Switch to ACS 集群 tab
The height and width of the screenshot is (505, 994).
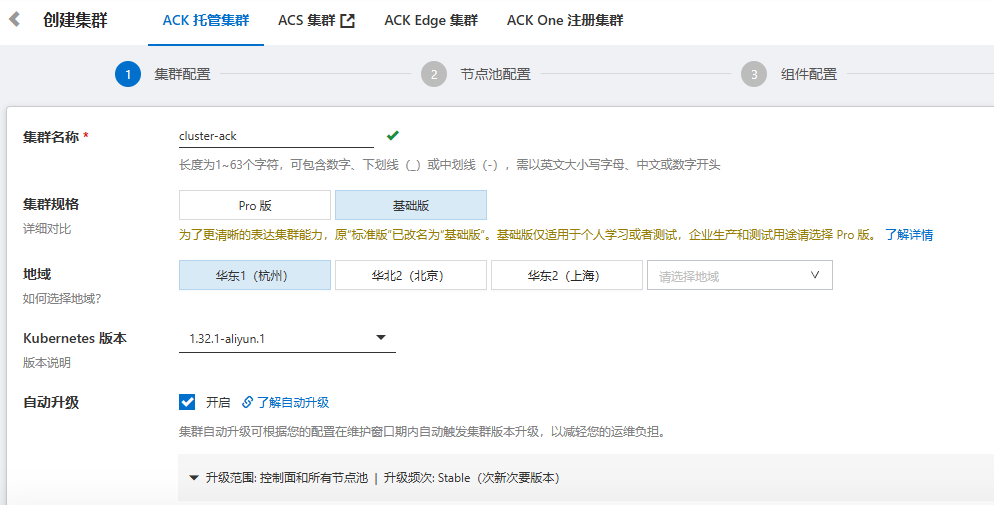tap(306, 20)
